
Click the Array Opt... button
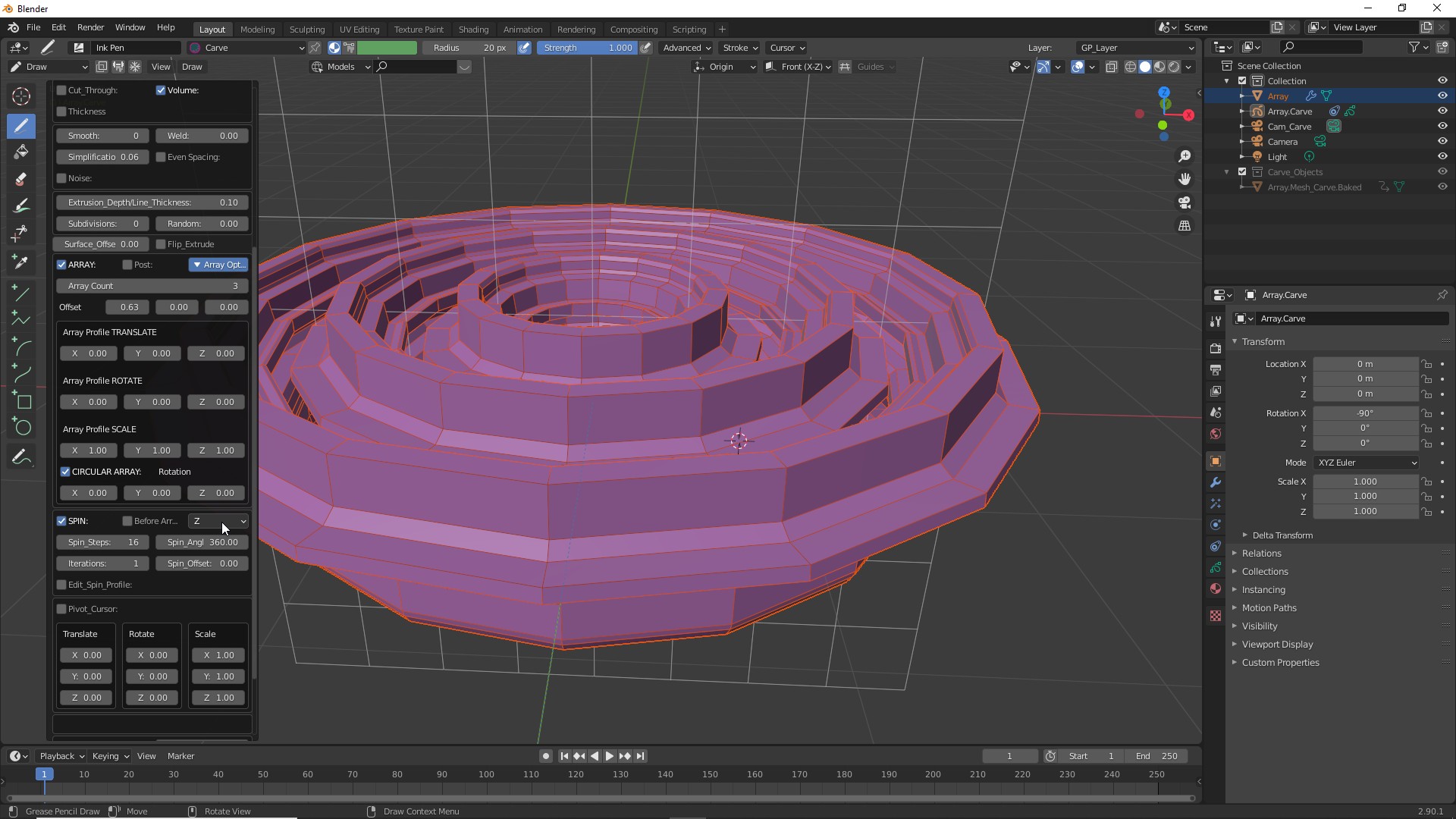(x=218, y=265)
